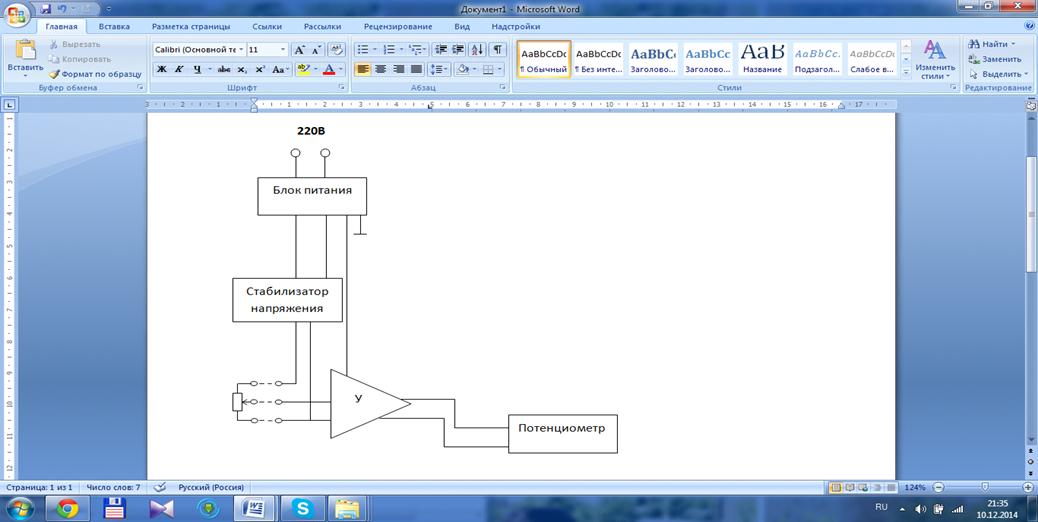Image resolution: width=1038 pixels, height=522 pixels.
Task: Click the Save icon in Quick Access Toolbar
Action: [45, 9]
